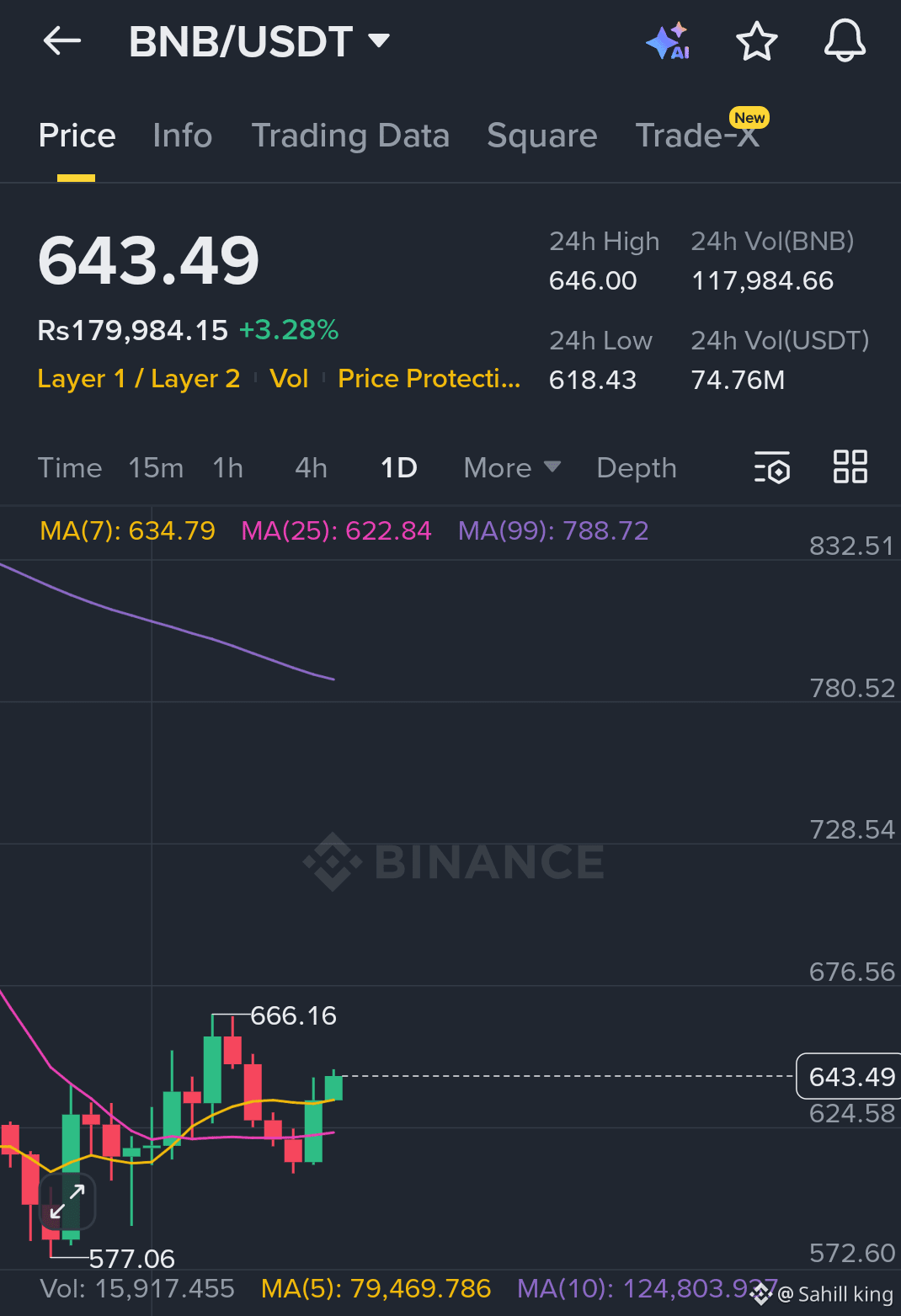This screenshot has width=901, height=1316.
Task: Open BNB/USDT pair selector dropdown
Action: (259, 41)
